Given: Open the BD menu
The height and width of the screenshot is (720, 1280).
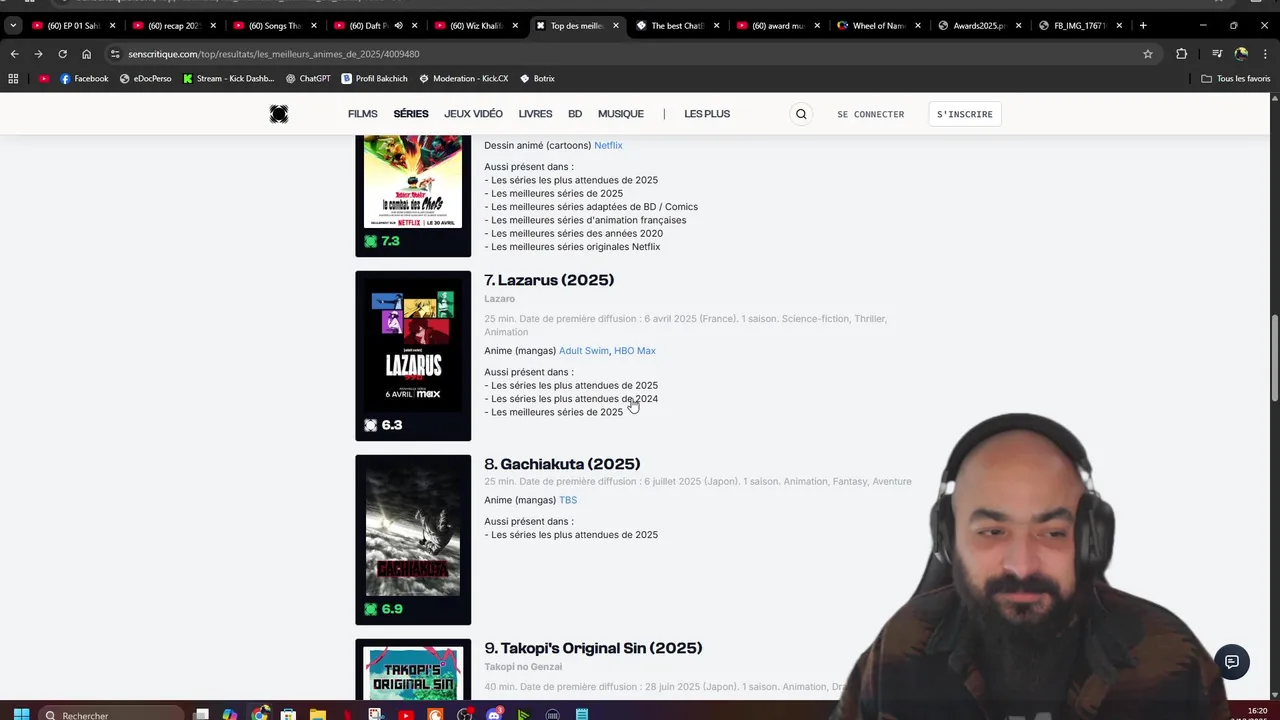Looking at the screenshot, I should [x=575, y=114].
